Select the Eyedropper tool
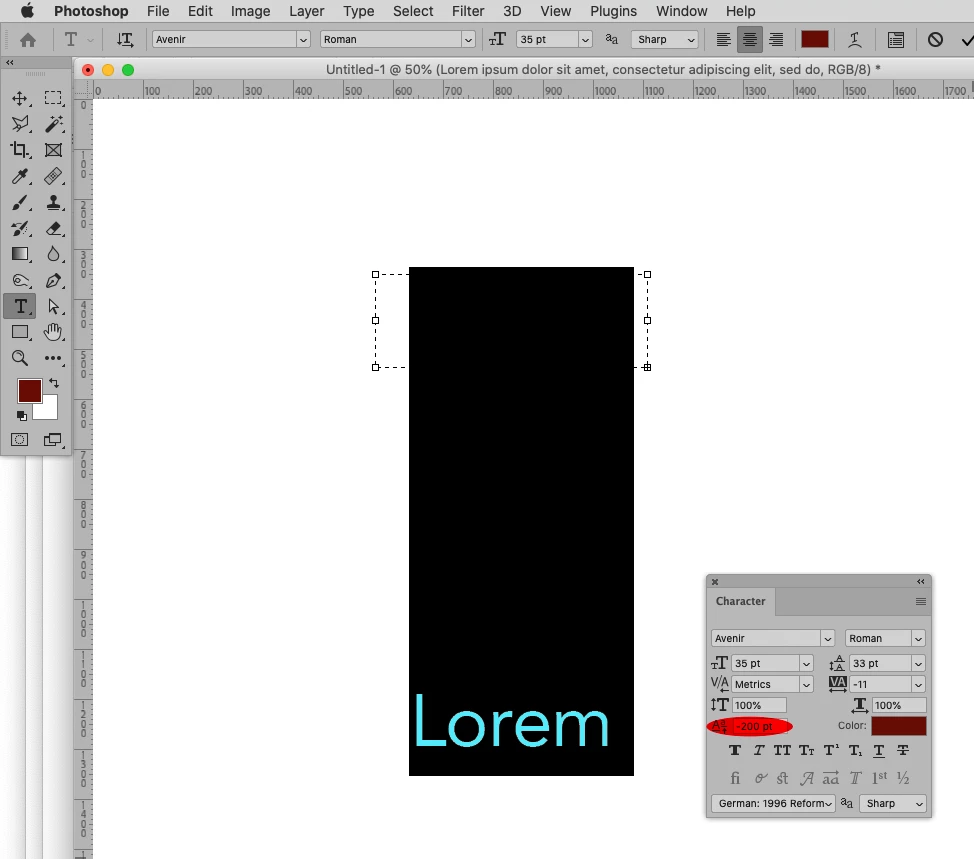The height and width of the screenshot is (859, 974). [20, 176]
